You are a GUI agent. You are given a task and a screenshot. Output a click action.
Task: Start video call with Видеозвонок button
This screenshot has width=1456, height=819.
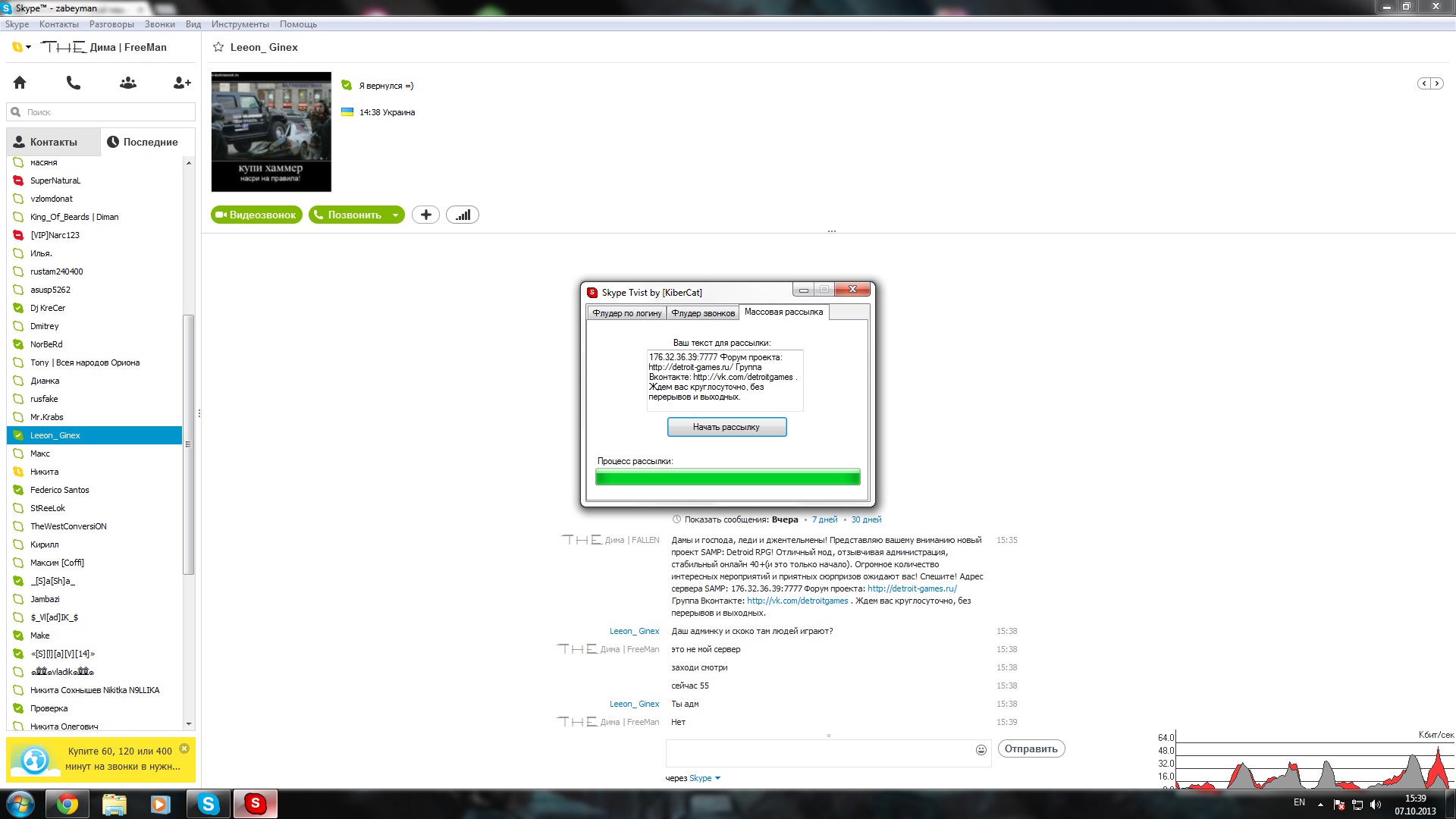(x=256, y=215)
